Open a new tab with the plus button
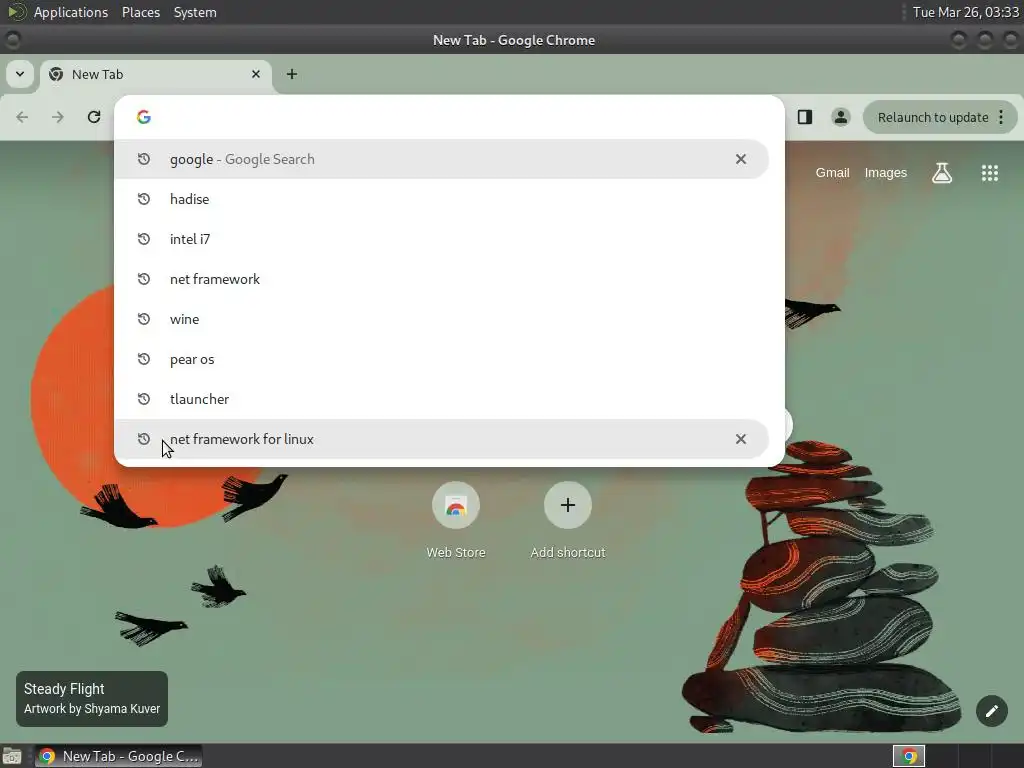This screenshot has height=768, width=1024. point(292,74)
